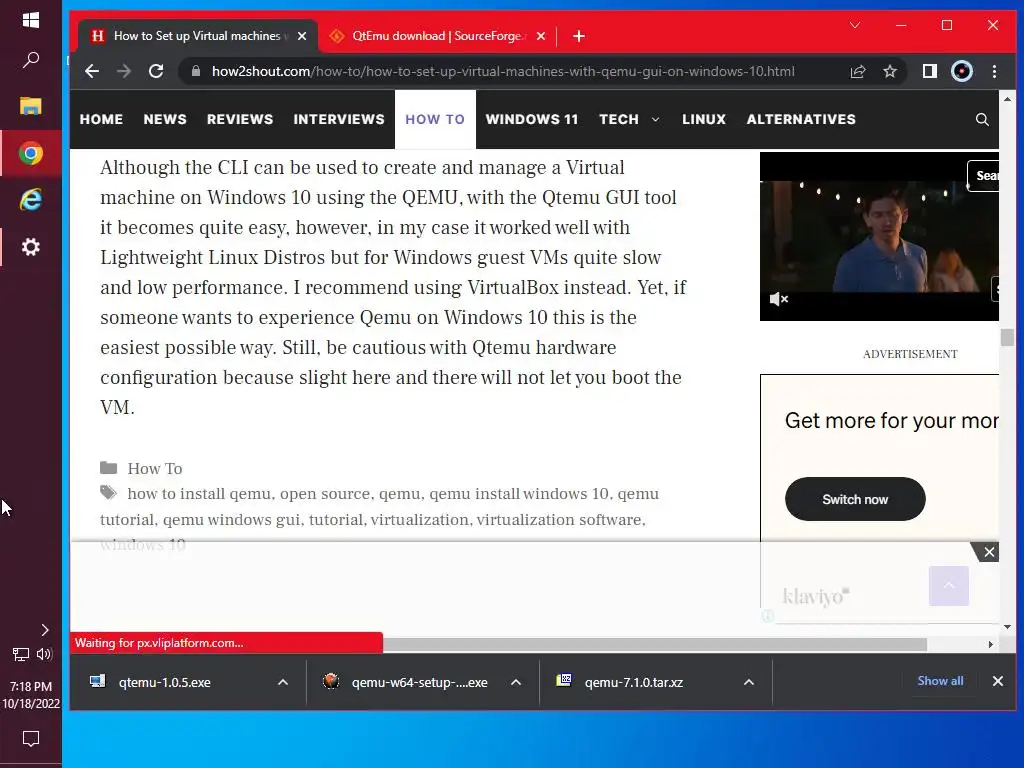This screenshot has height=768, width=1024.
Task: Click the video advertisement thumbnail
Action: 879,236
